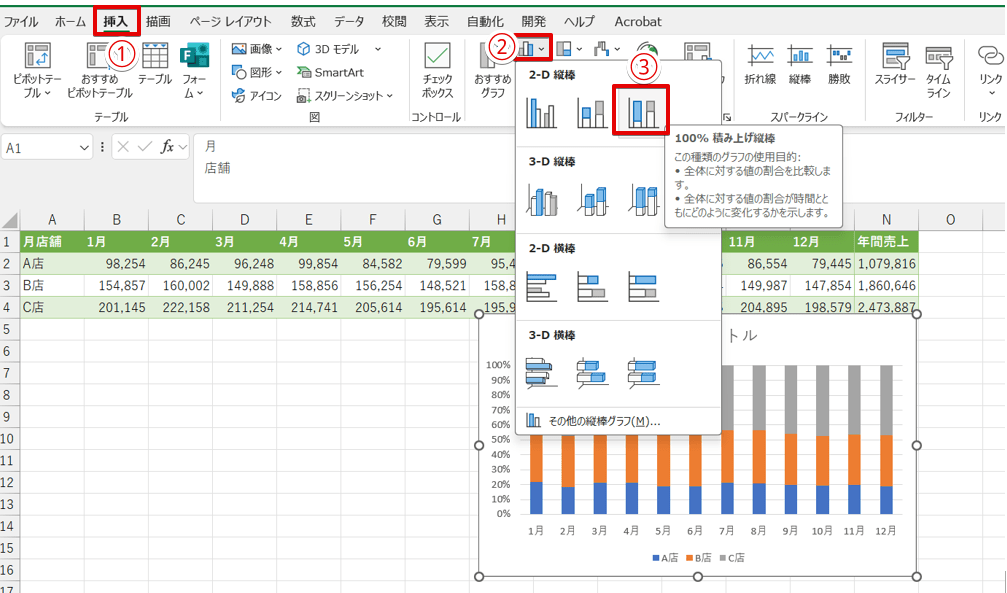Image resolution: width=1007 pixels, height=593 pixels.
Task: Select the 年間売上 header cell
Action: [x=886, y=242]
